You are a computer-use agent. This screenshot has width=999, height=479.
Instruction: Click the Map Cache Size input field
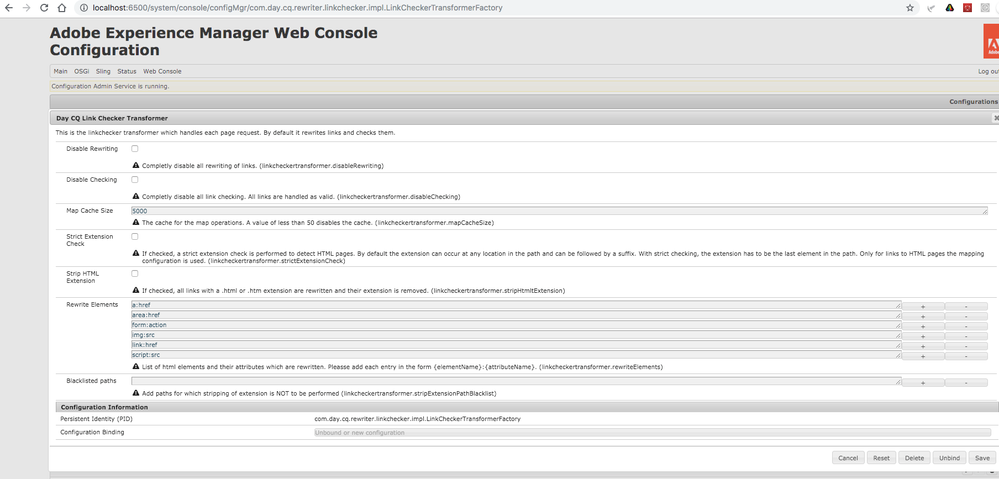pos(558,211)
